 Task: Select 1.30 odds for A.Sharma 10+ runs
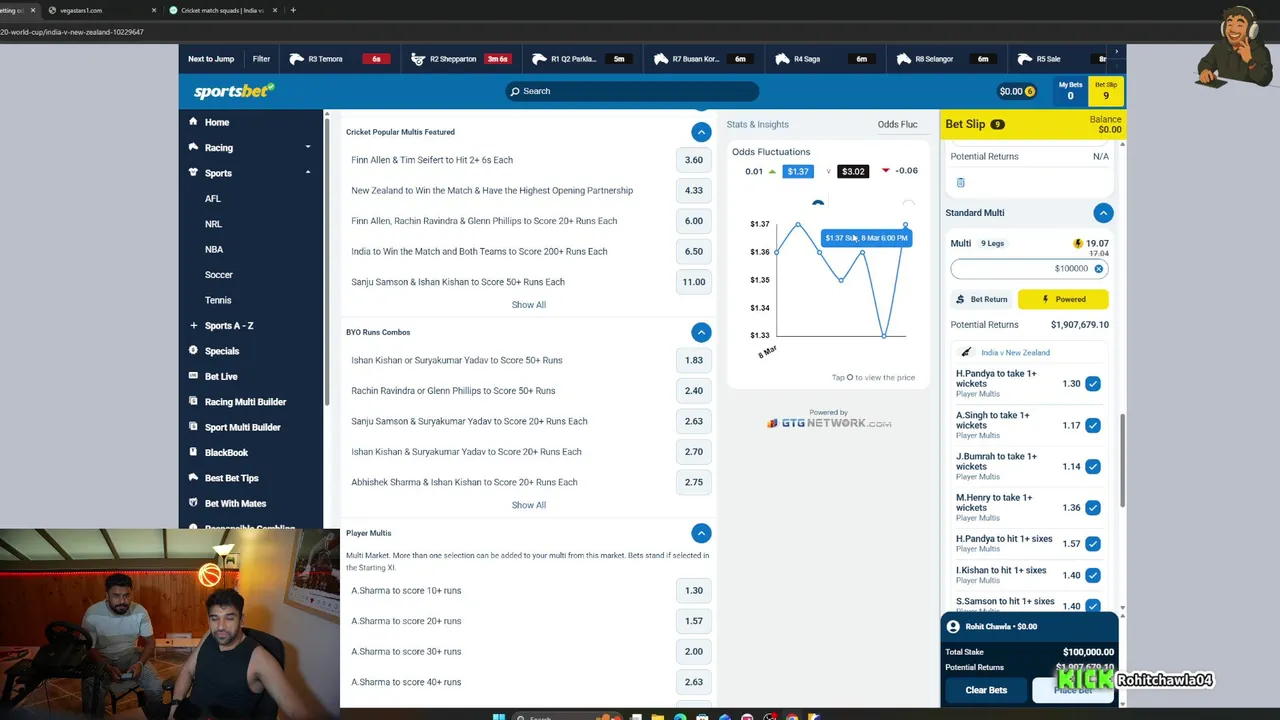click(694, 590)
